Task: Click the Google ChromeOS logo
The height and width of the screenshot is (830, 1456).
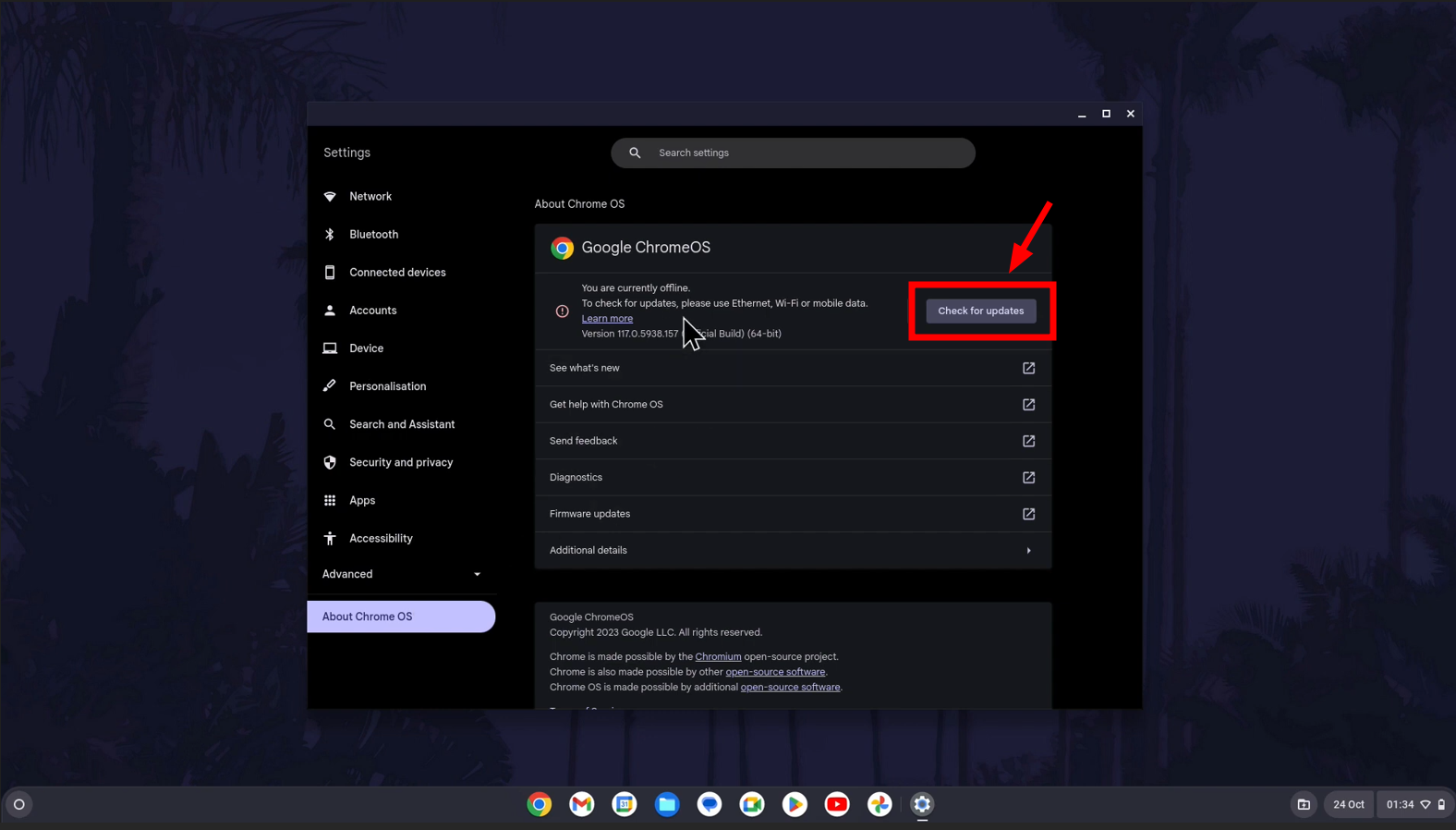Action: tap(562, 248)
